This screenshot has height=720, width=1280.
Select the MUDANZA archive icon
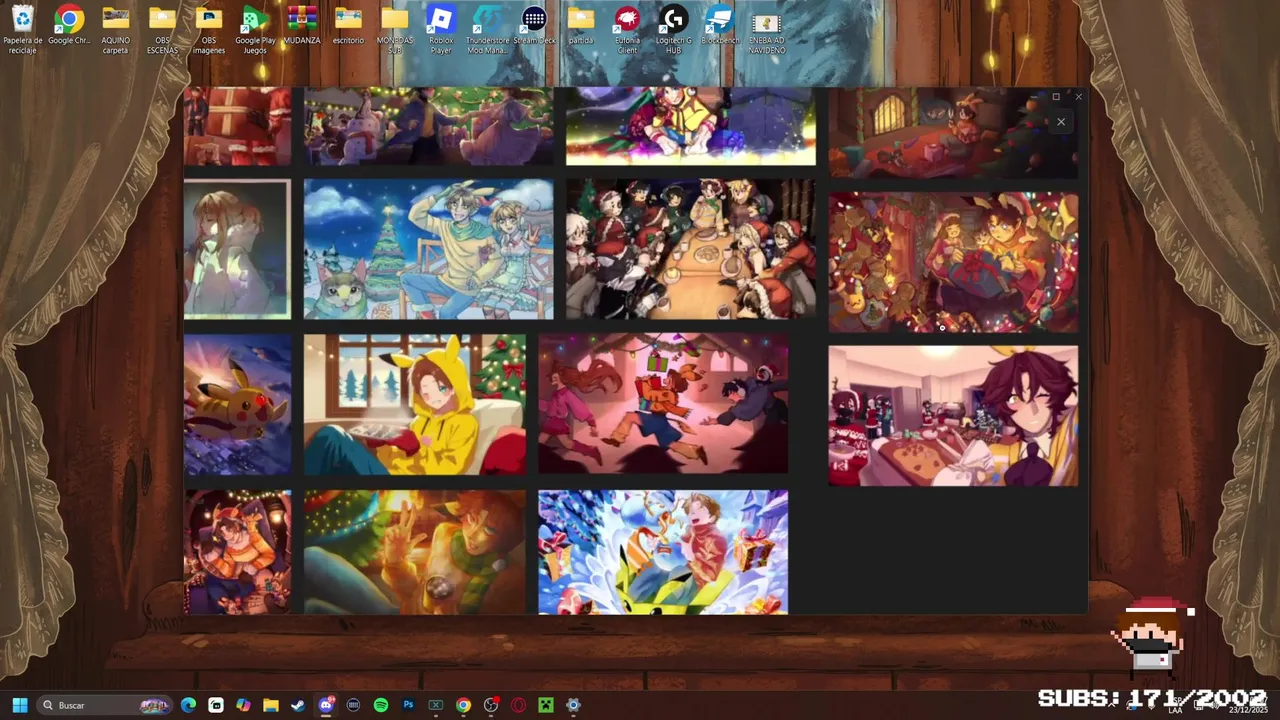(302, 27)
